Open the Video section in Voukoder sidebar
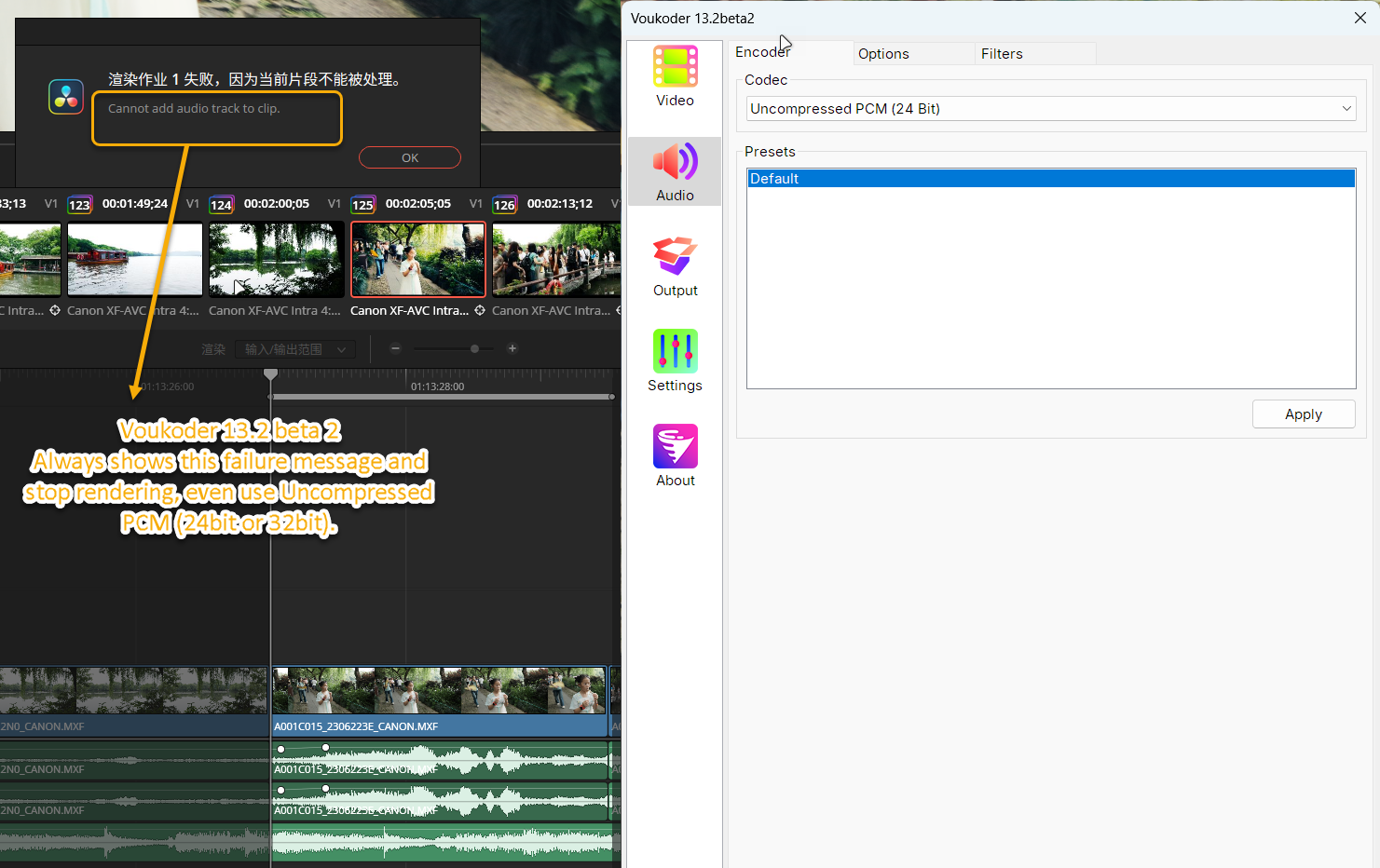The width and height of the screenshot is (1380, 868). [x=675, y=68]
